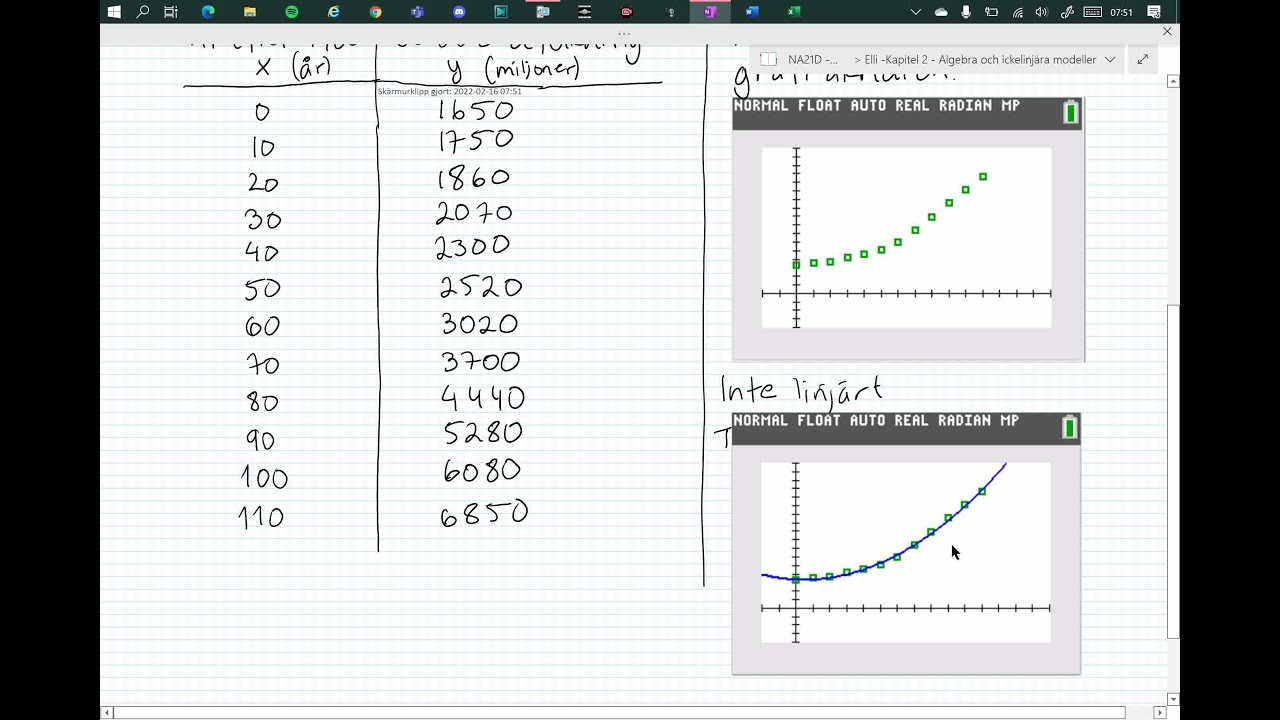Open the teal play-arrow app on taskbar
Image resolution: width=1280 pixels, height=720 pixels.
(501, 12)
